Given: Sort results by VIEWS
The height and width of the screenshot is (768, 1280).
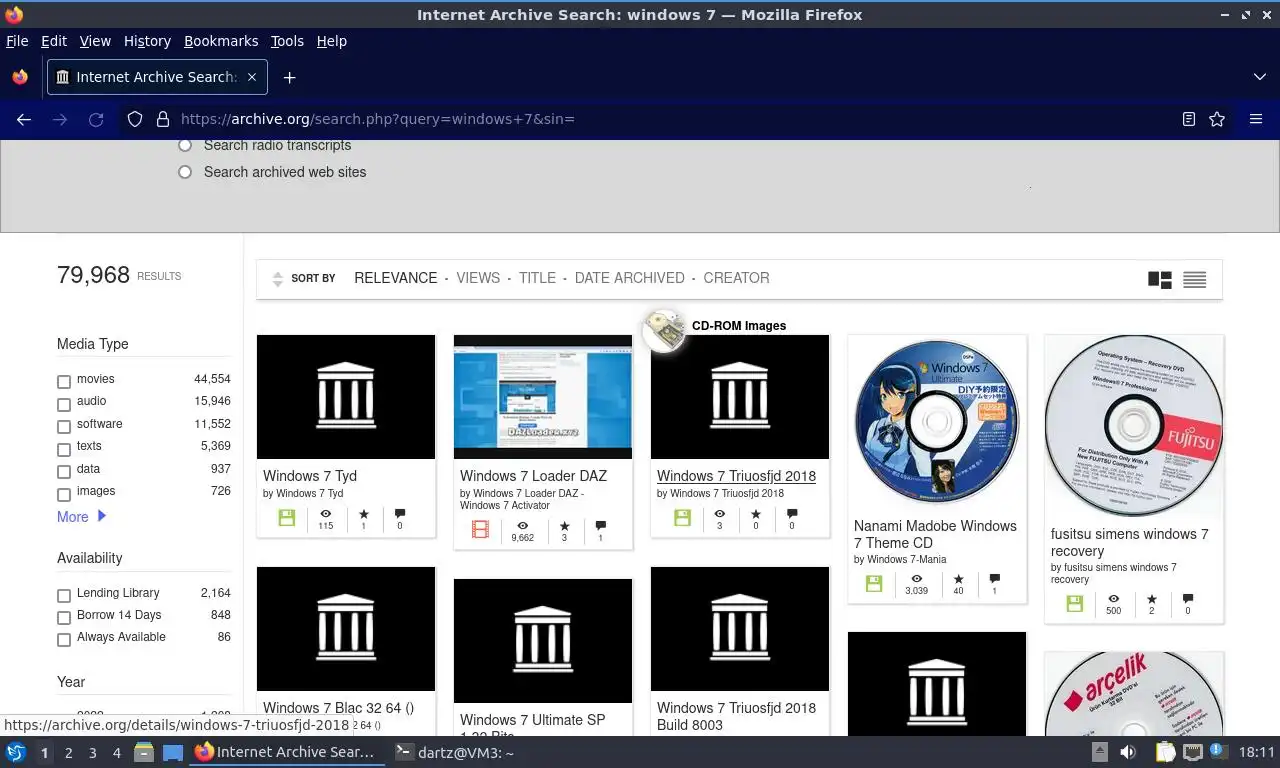Looking at the screenshot, I should [478, 278].
